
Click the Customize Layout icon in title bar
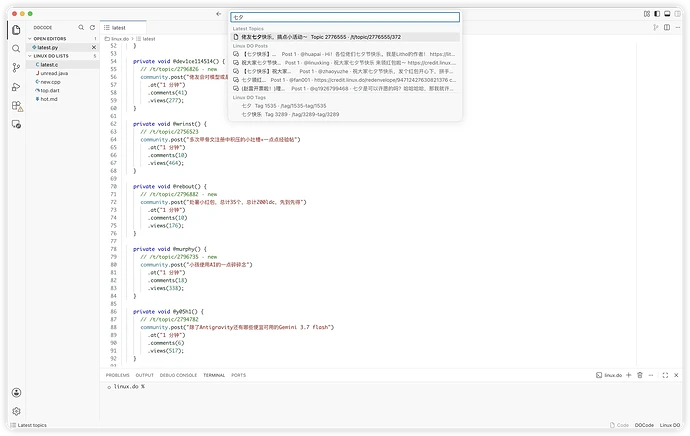click(647, 14)
